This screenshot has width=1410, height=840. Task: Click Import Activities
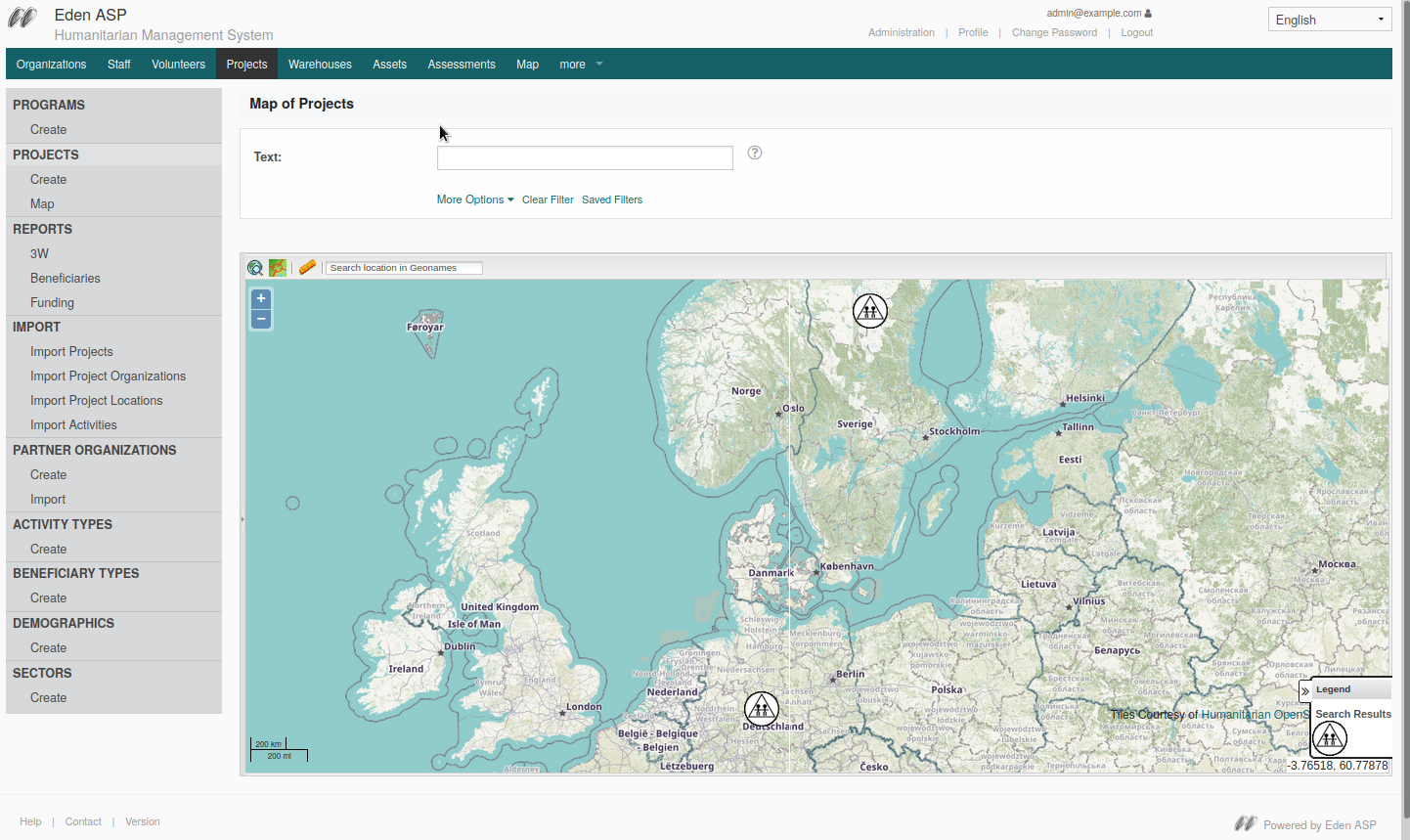tap(73, 425)
